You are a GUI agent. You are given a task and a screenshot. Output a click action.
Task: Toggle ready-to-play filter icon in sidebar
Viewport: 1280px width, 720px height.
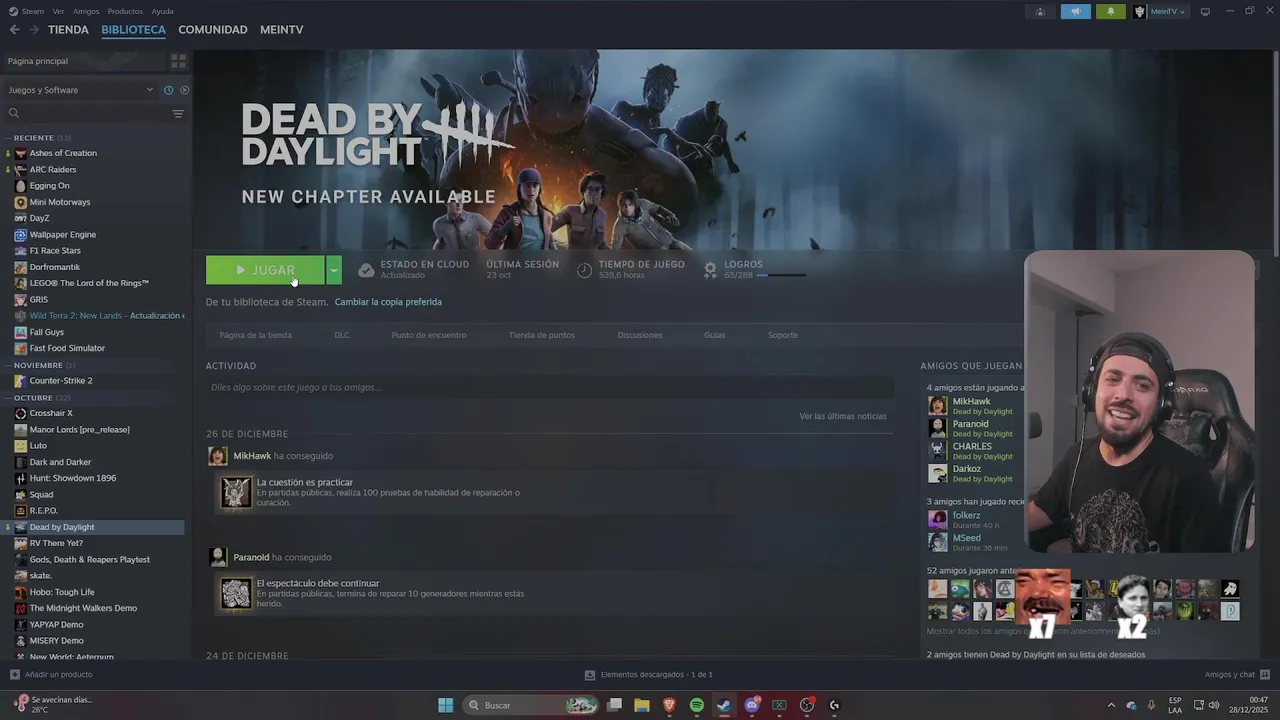pos(184,90)
